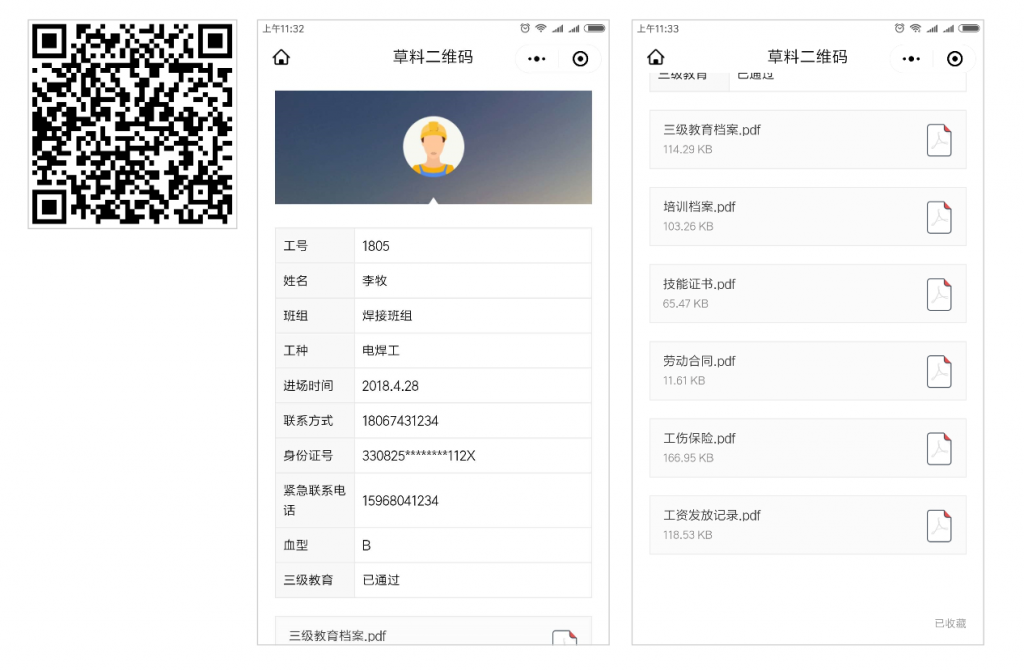1024x671 pixels.
Task: Click the 进场时间 field label
Action: click(308, 386)
